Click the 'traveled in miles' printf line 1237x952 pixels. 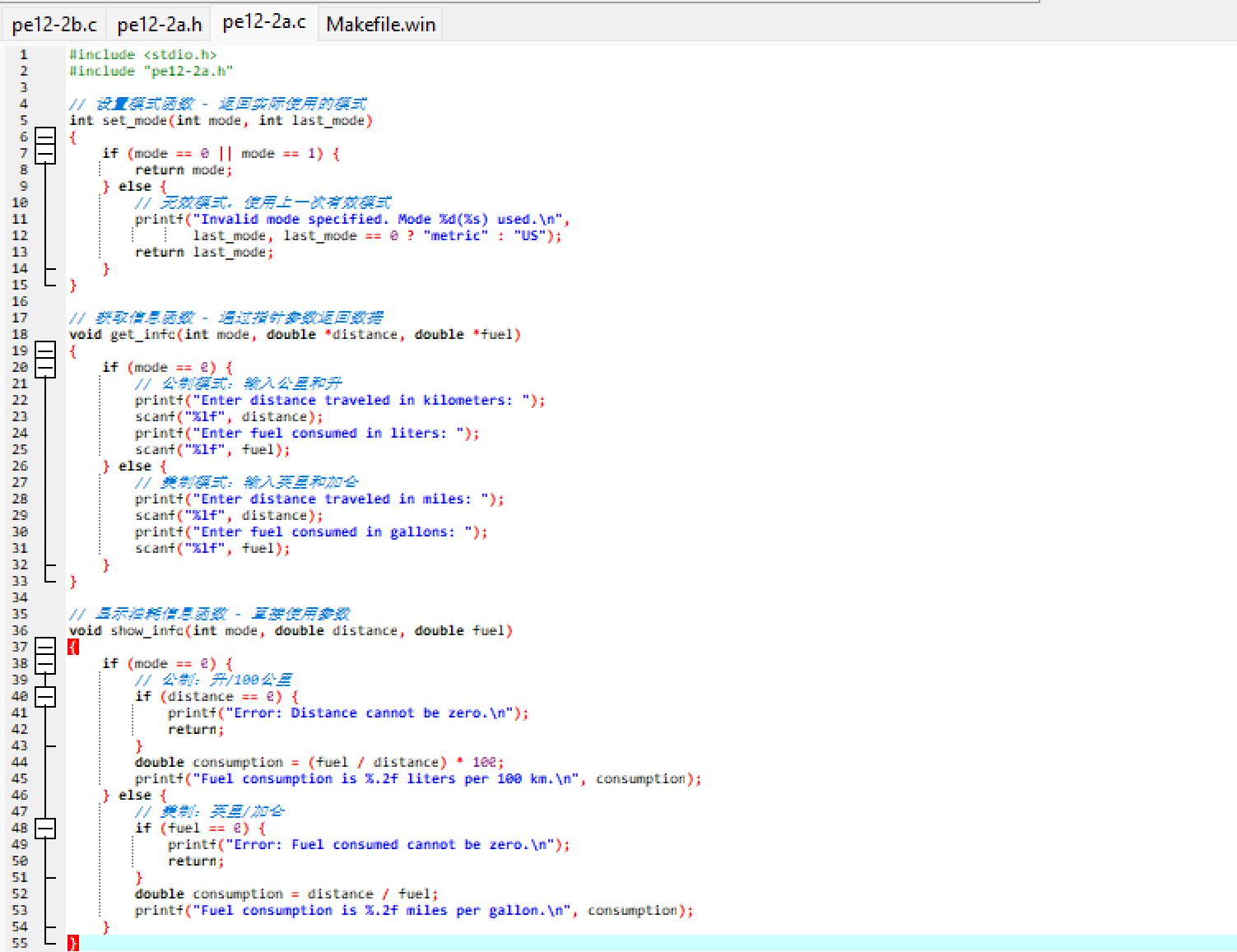click(x=320, y=499)
